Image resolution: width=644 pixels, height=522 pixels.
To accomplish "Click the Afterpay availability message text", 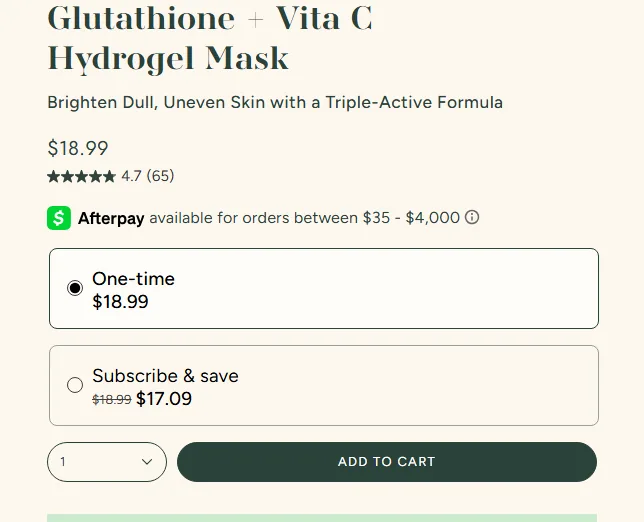I will click(304, 218).
